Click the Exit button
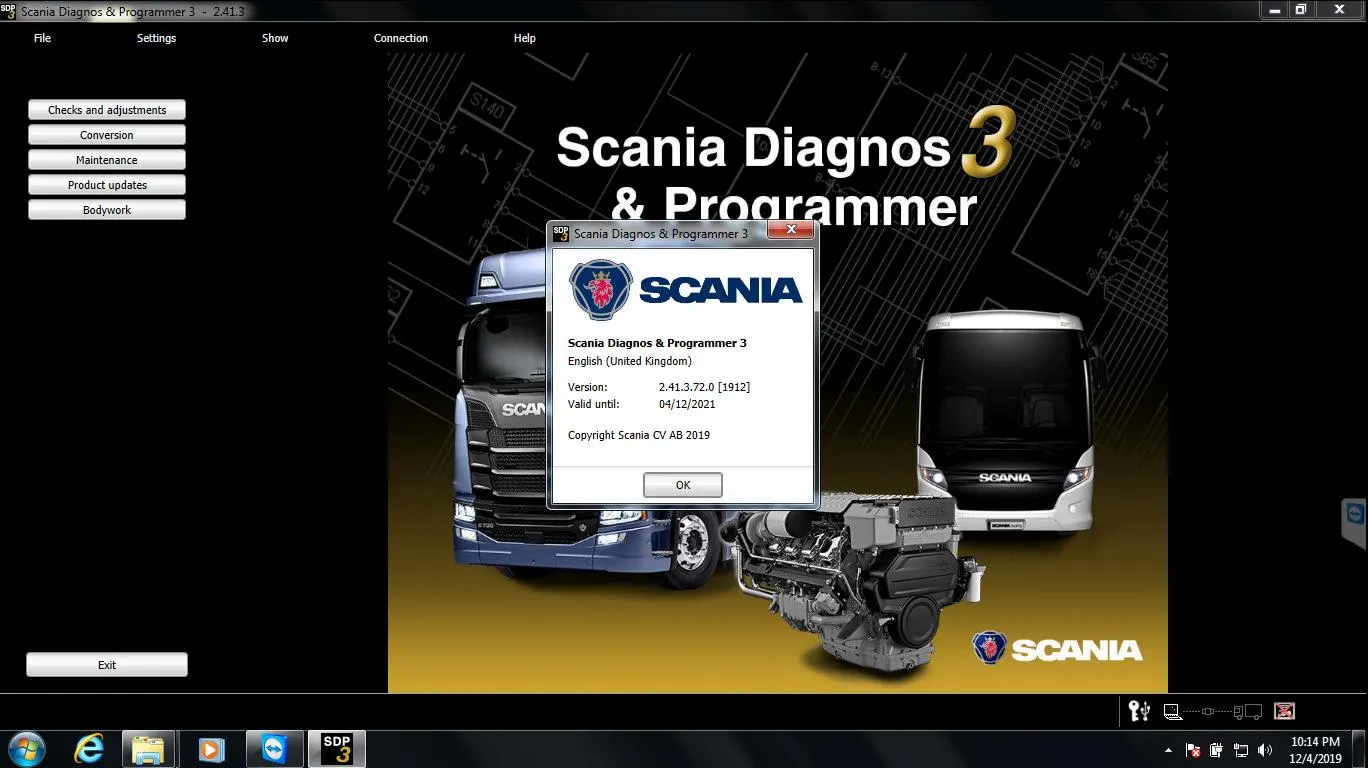The height and width of the screenshot is (768, 1368). pyautogui.click(x=107, y=665)
